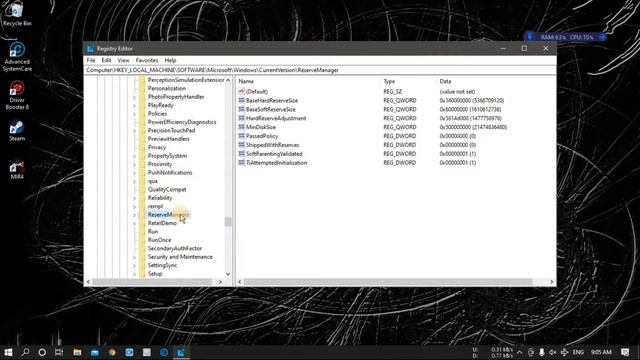
Task: Open the Help menu
Action: click(170, 60)
